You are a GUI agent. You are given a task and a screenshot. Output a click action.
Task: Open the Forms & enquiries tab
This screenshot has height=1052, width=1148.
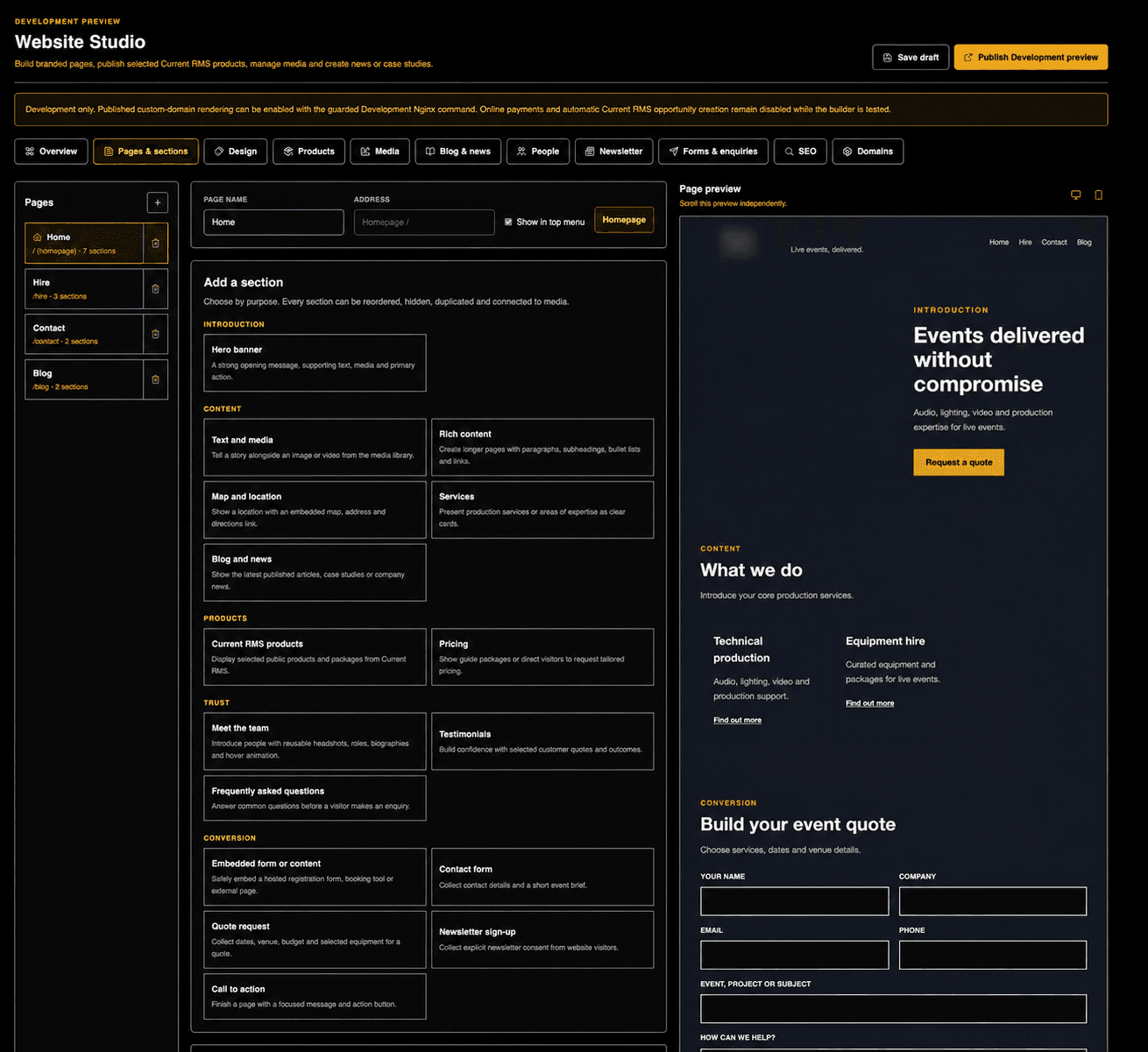[713, 152]
